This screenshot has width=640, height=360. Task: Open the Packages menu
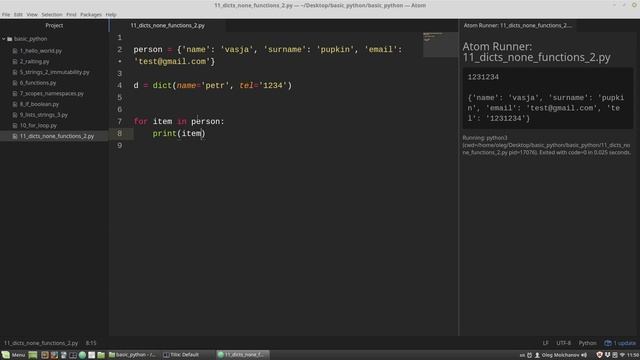coord(91,14)
